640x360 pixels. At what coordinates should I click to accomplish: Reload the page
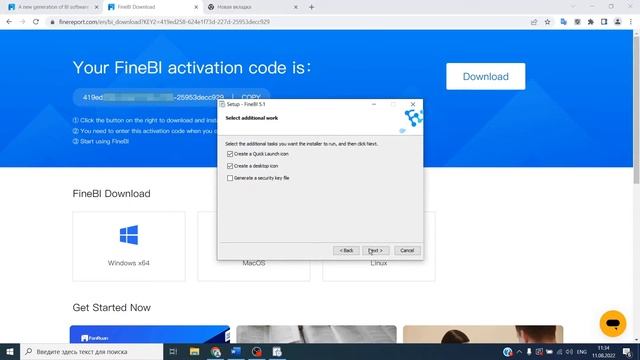click(36, 22)
